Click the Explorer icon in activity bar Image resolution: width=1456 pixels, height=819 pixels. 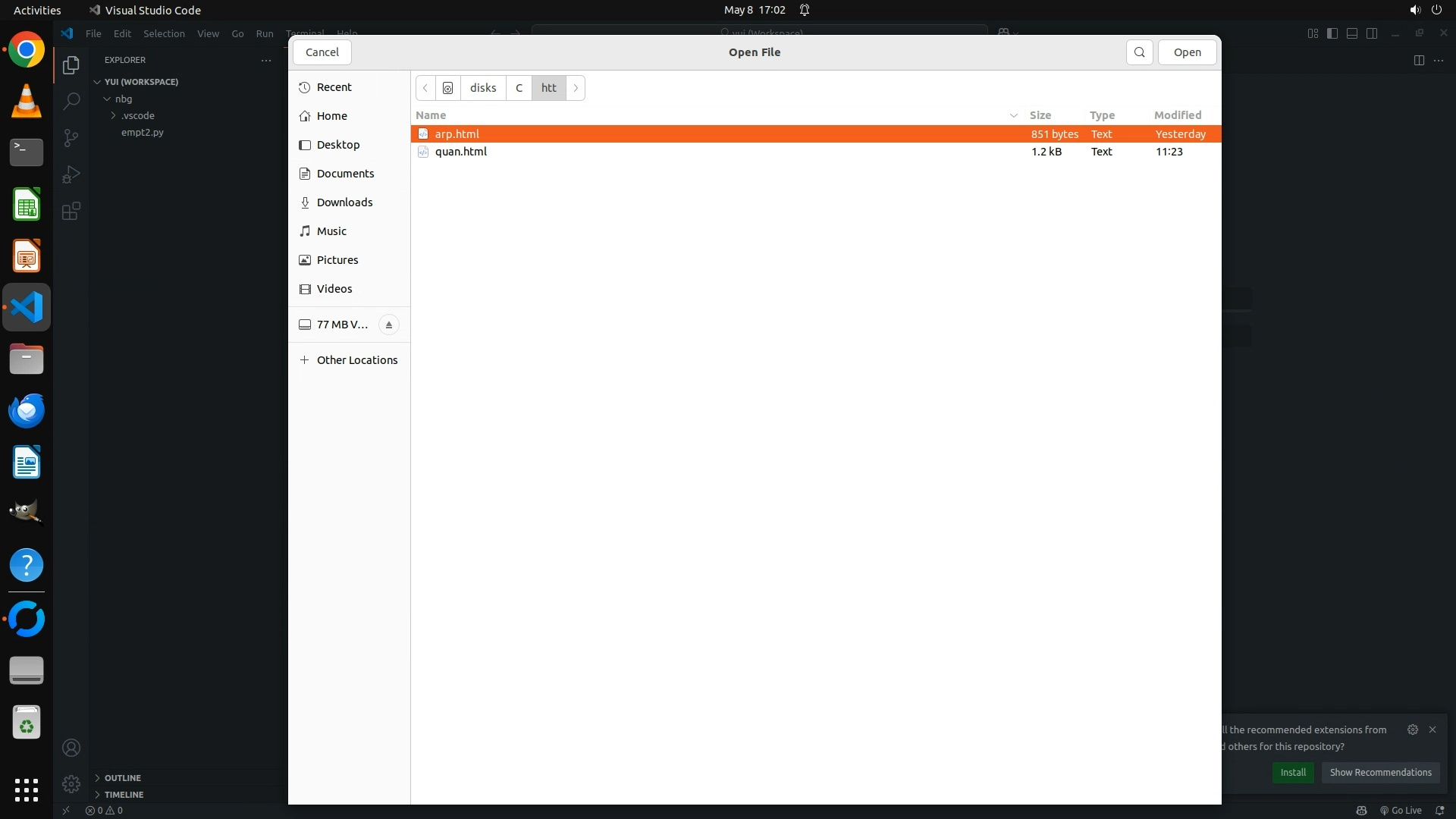pyautogui.click(x=71, y=65)
